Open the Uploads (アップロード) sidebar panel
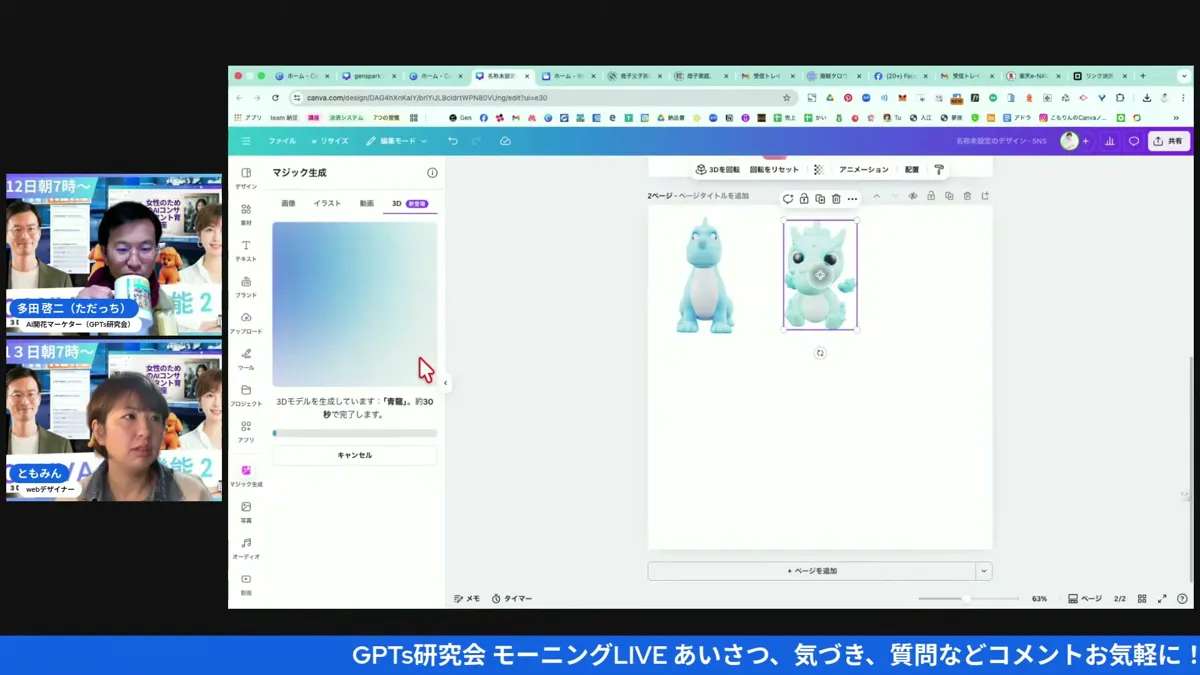The height and width of the screenshot is (675, 1200). click(x=246, y=322)
